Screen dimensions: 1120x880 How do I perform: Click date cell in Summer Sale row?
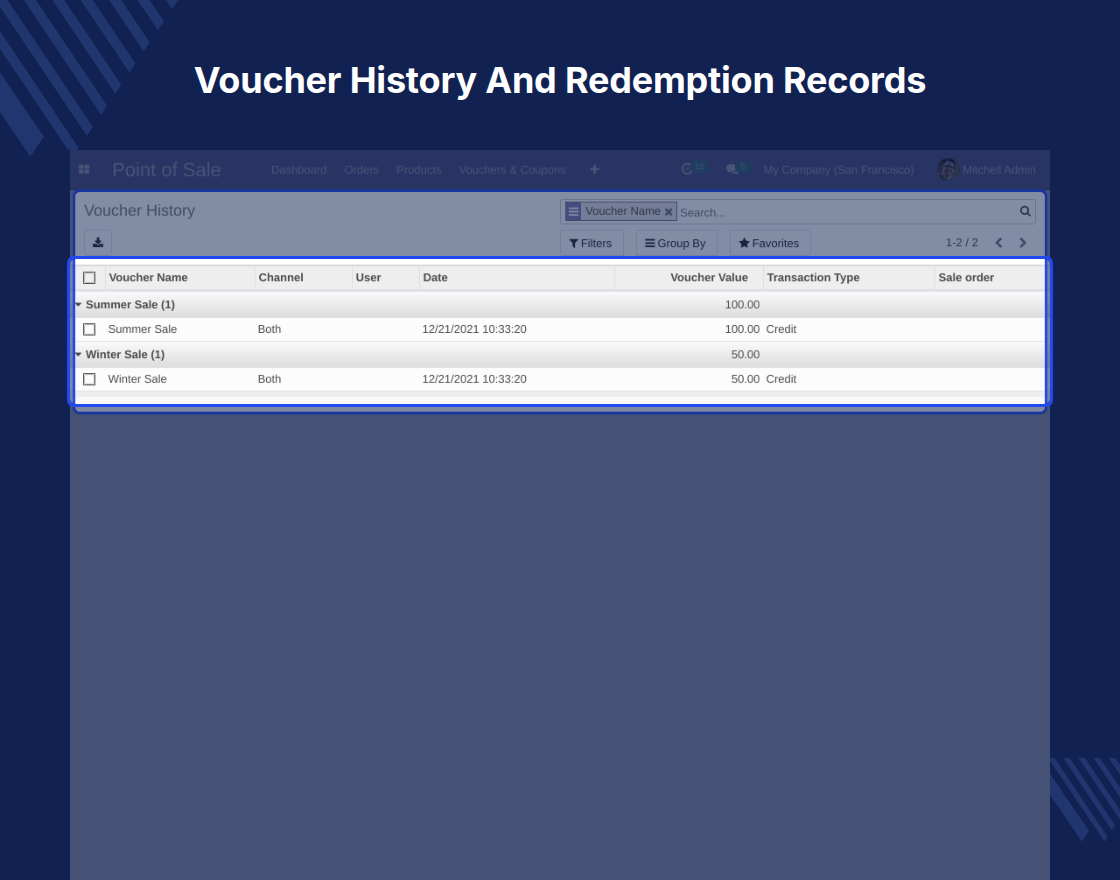[474, 329]
